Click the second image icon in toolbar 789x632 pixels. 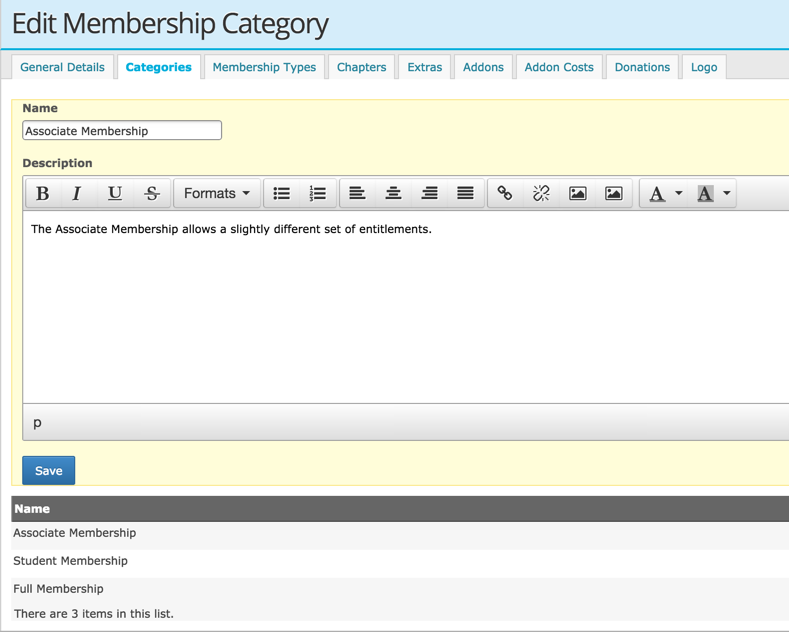[614, 193]
